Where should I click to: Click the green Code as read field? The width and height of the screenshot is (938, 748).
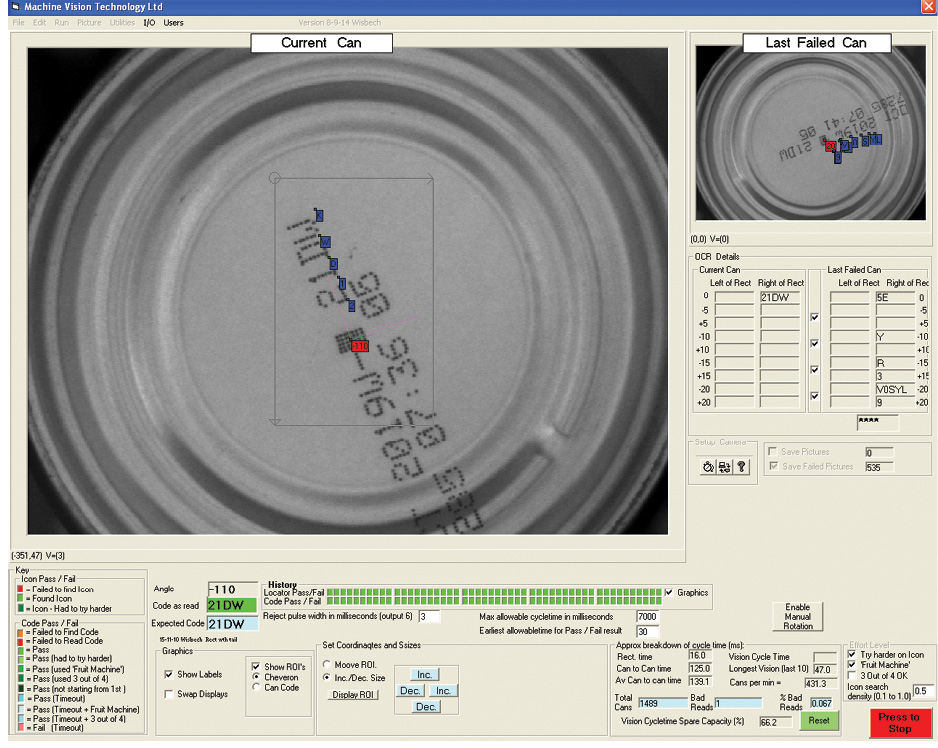pyautogui.click(x=232, y=606)
